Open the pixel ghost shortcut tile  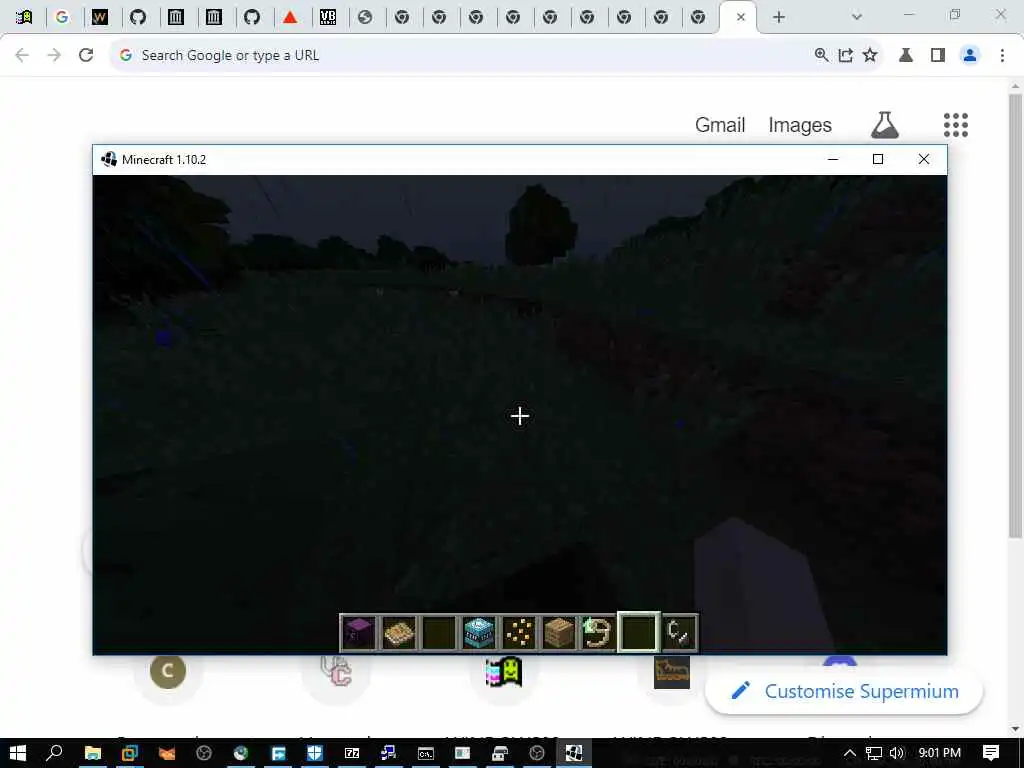coord(504,671)
